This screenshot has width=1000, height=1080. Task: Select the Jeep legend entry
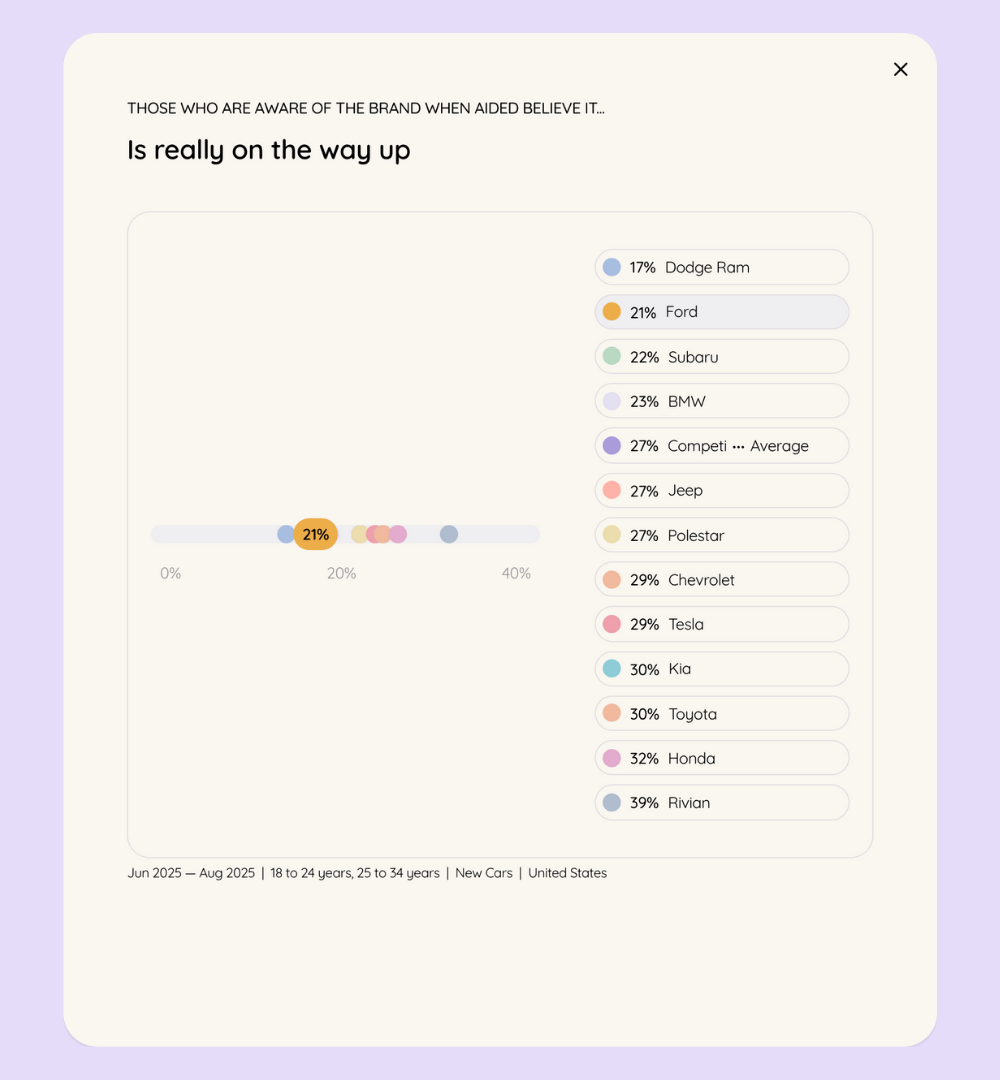(x=722, y=490)
